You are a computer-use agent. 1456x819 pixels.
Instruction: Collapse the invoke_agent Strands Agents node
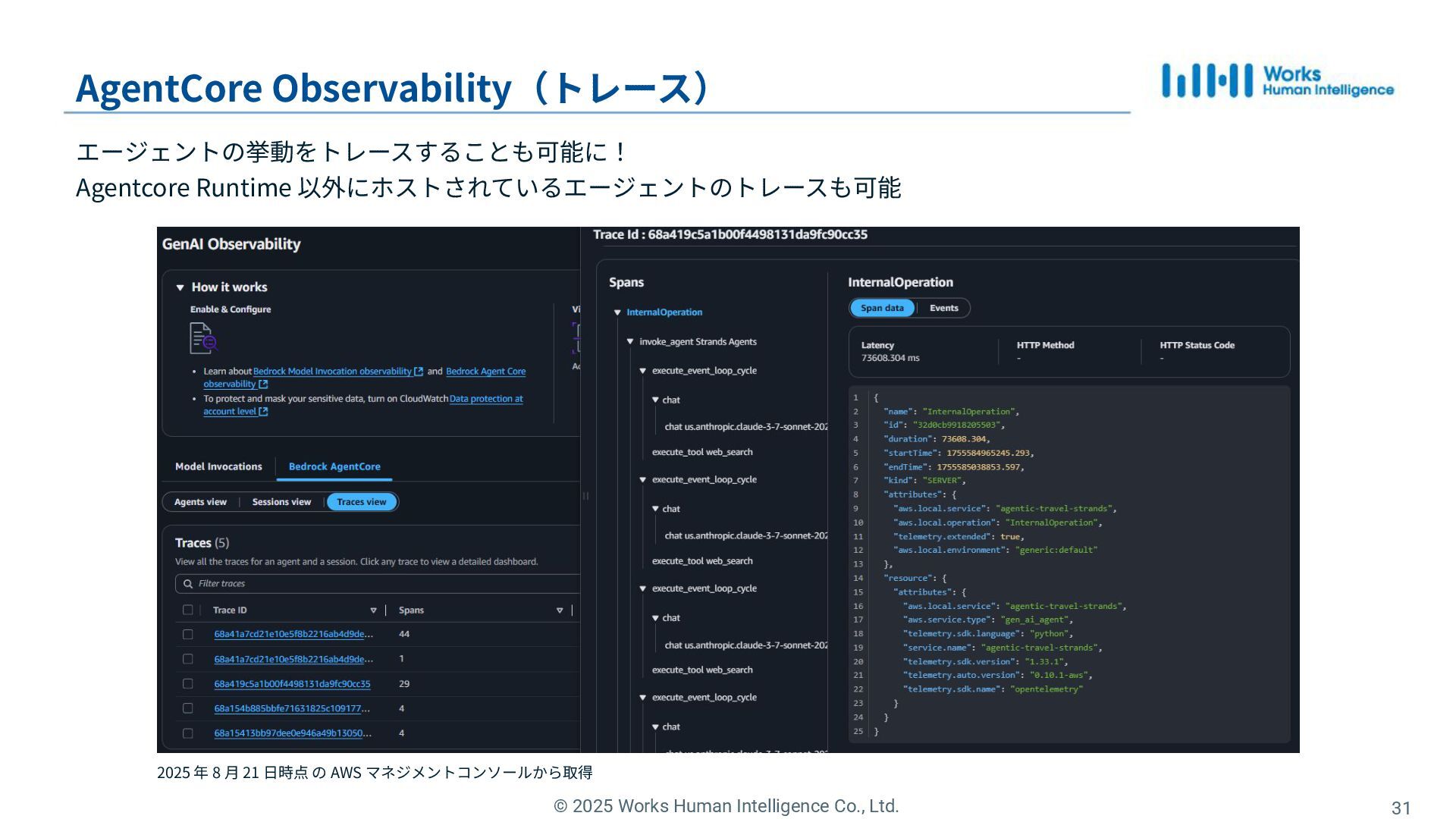tap(629, 342)
